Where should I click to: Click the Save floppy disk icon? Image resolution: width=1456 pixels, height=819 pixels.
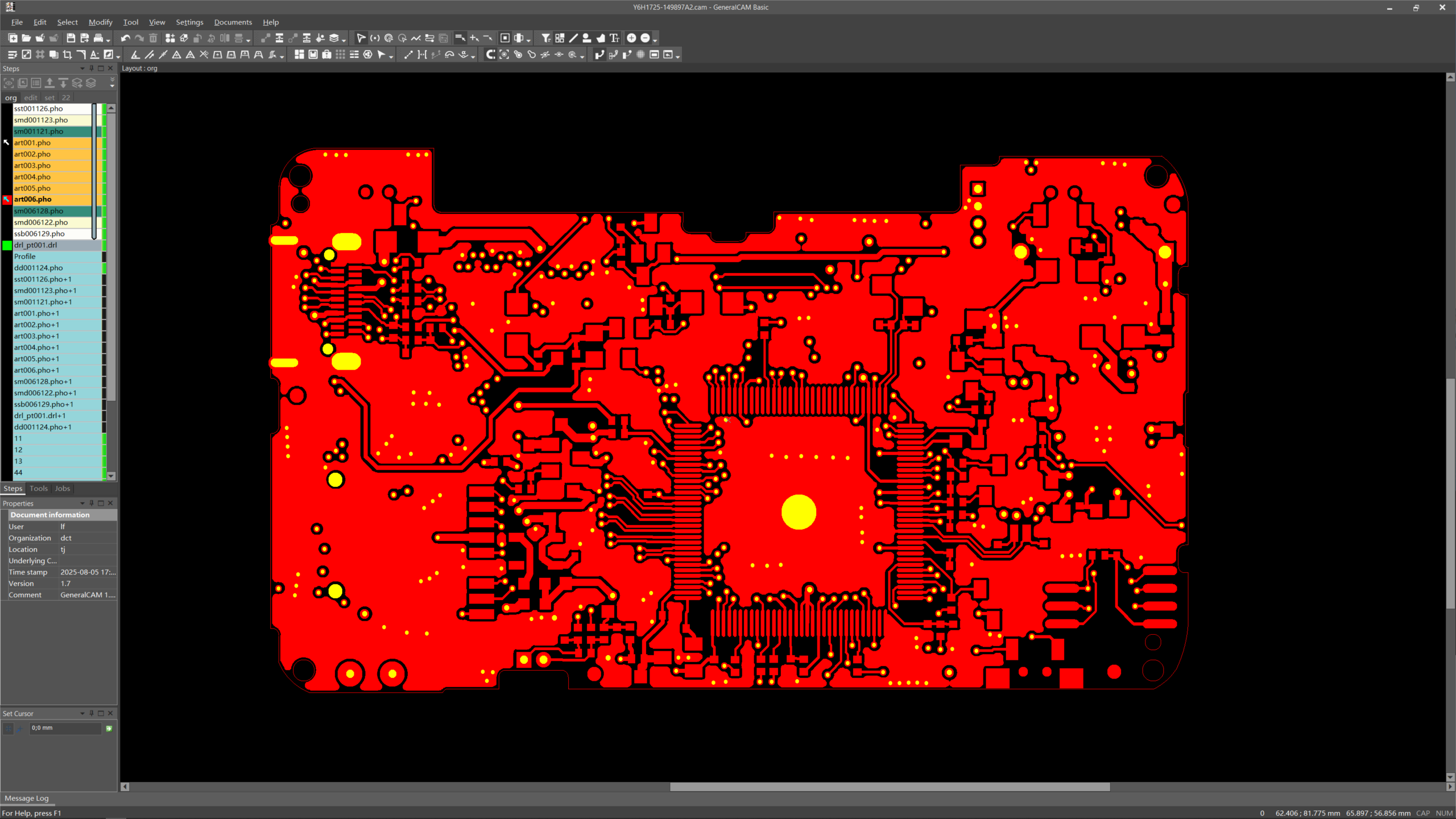71,38
